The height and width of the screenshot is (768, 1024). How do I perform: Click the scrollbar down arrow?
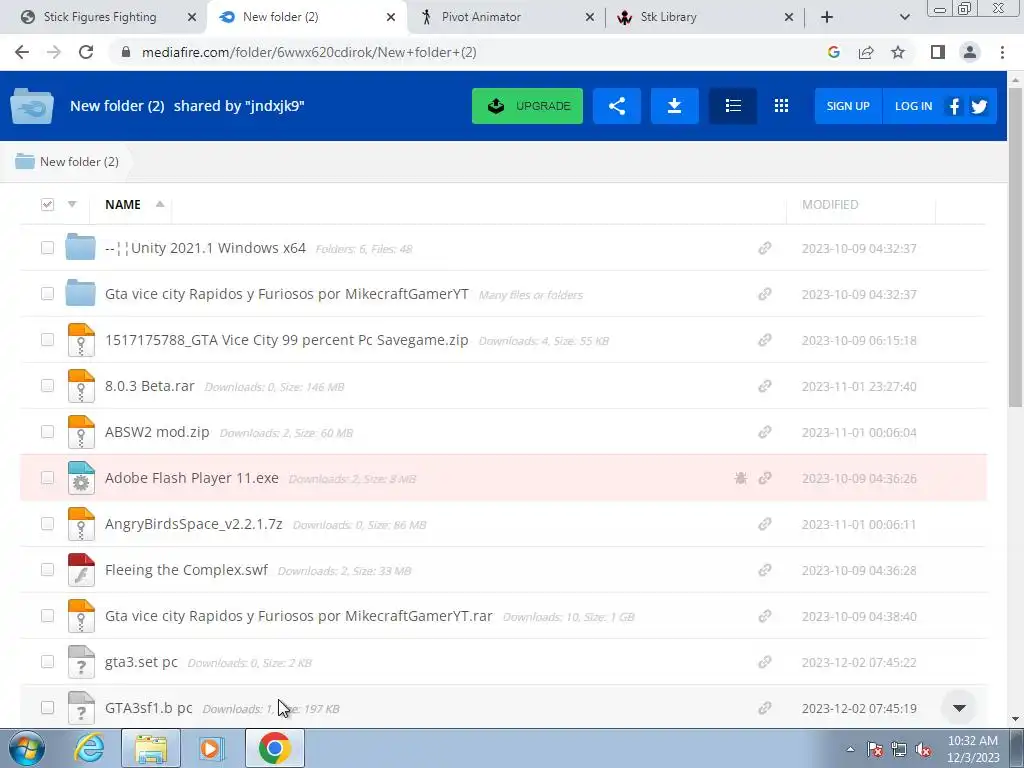(x=1015, y=719)
